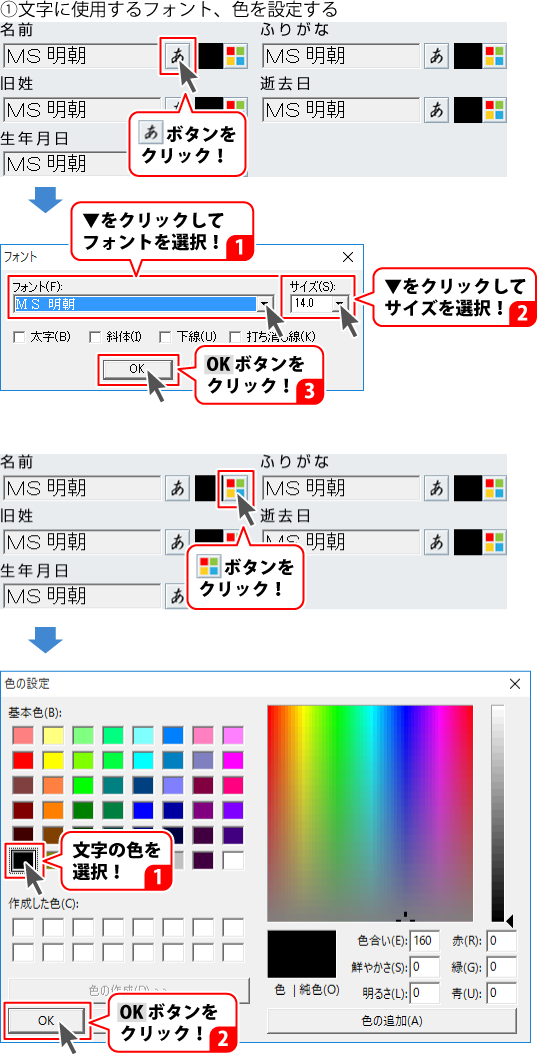Click the 色の追加(A) button
539x1056 pixels.
pos(392,1020)
